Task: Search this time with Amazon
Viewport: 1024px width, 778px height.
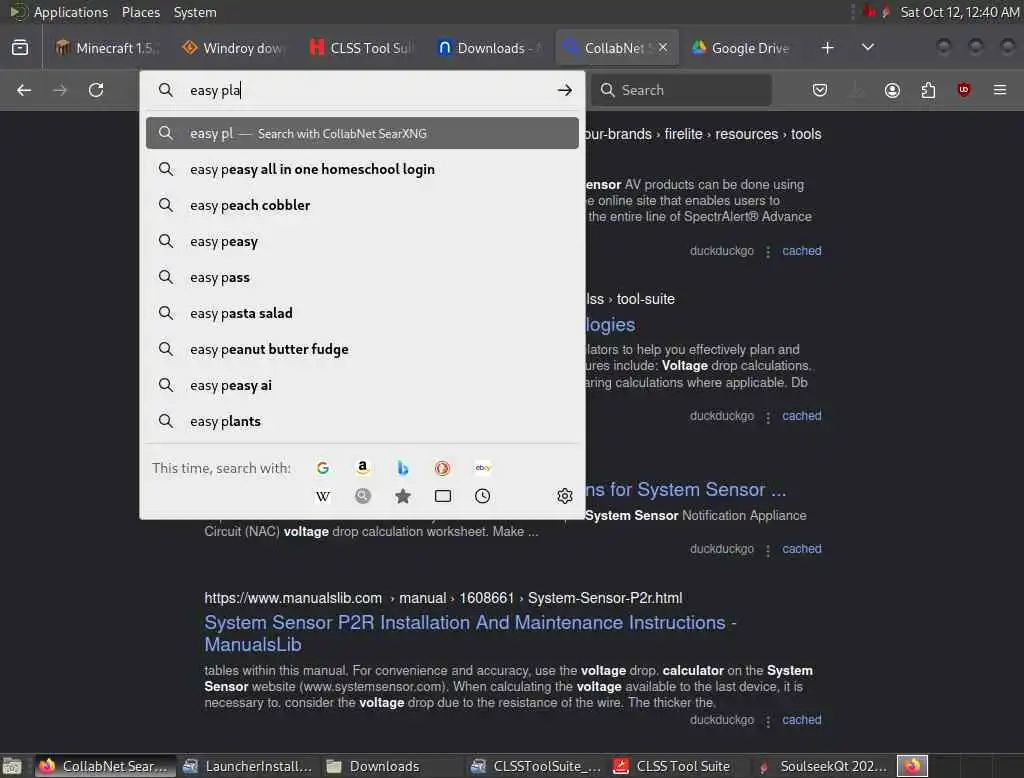Action: coord(362,468)
